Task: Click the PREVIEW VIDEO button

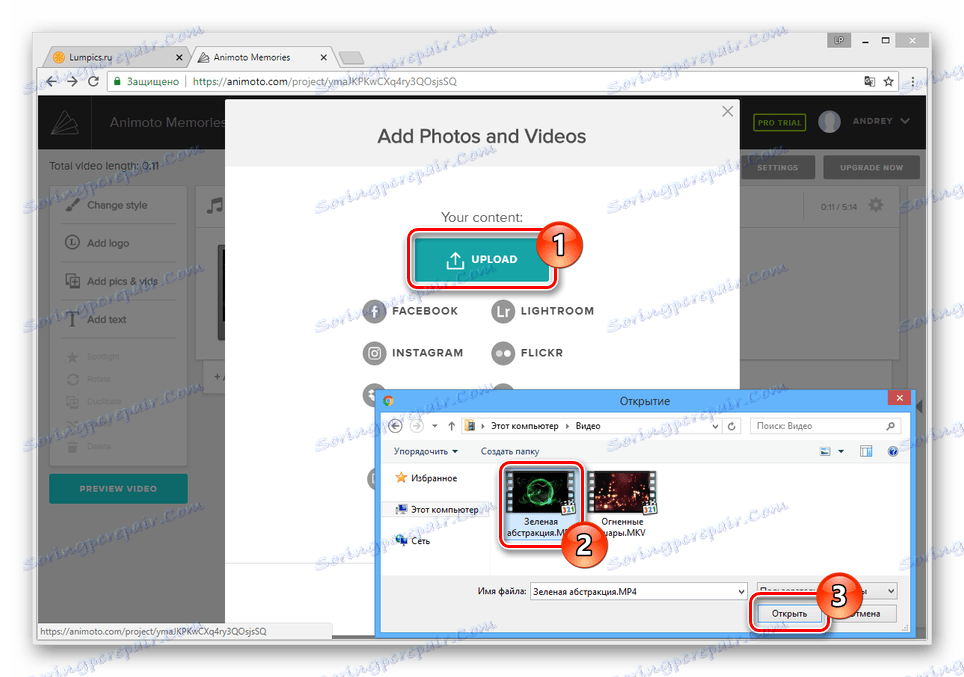Action: tap(118, 489)
